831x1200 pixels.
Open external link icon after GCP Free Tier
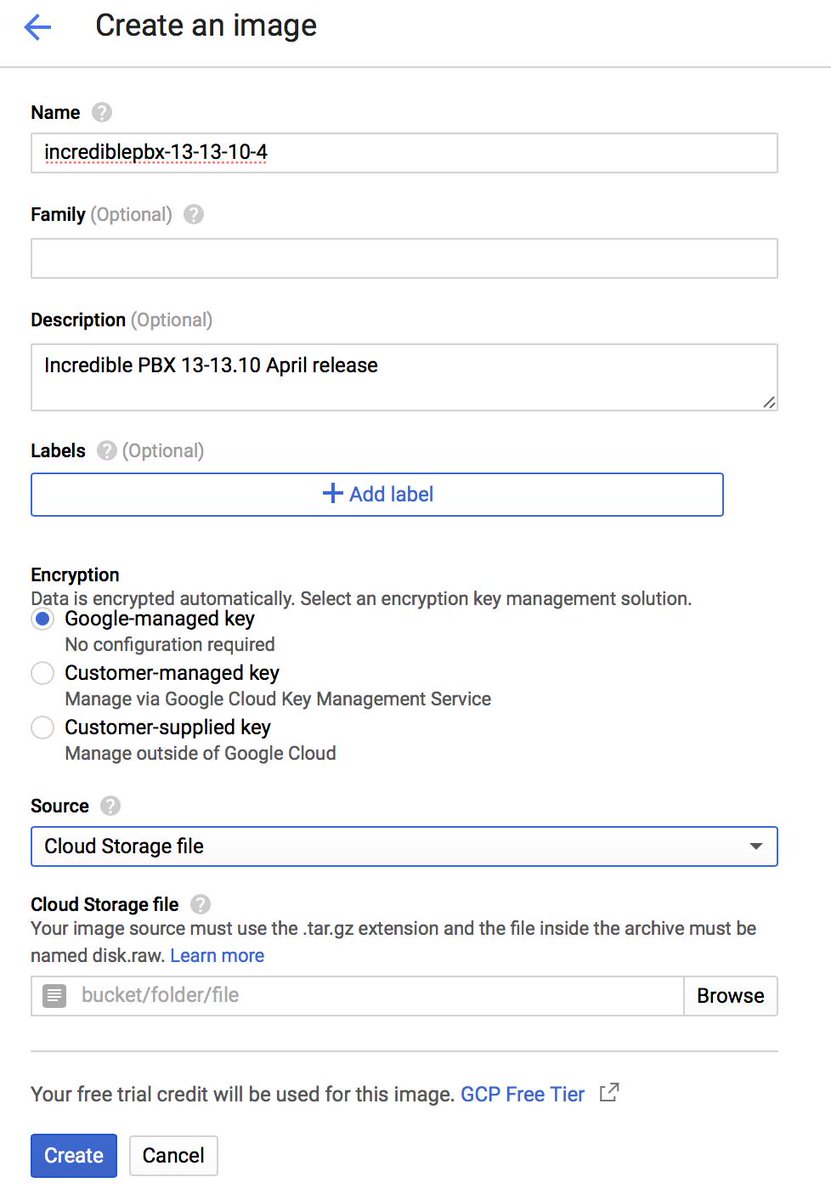point(608,1093)
